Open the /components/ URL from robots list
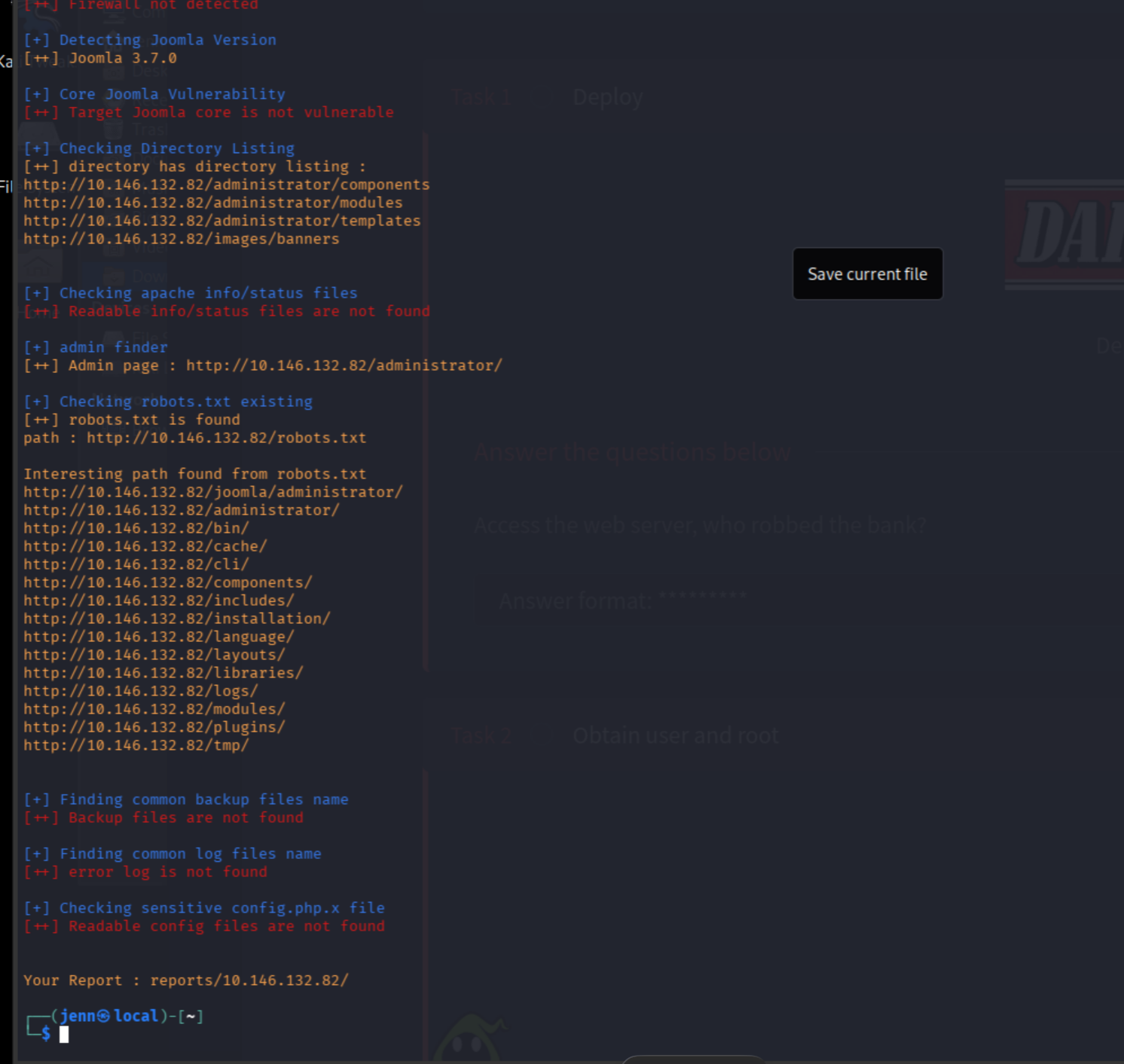1124x1064 pixels. [168, 582]
